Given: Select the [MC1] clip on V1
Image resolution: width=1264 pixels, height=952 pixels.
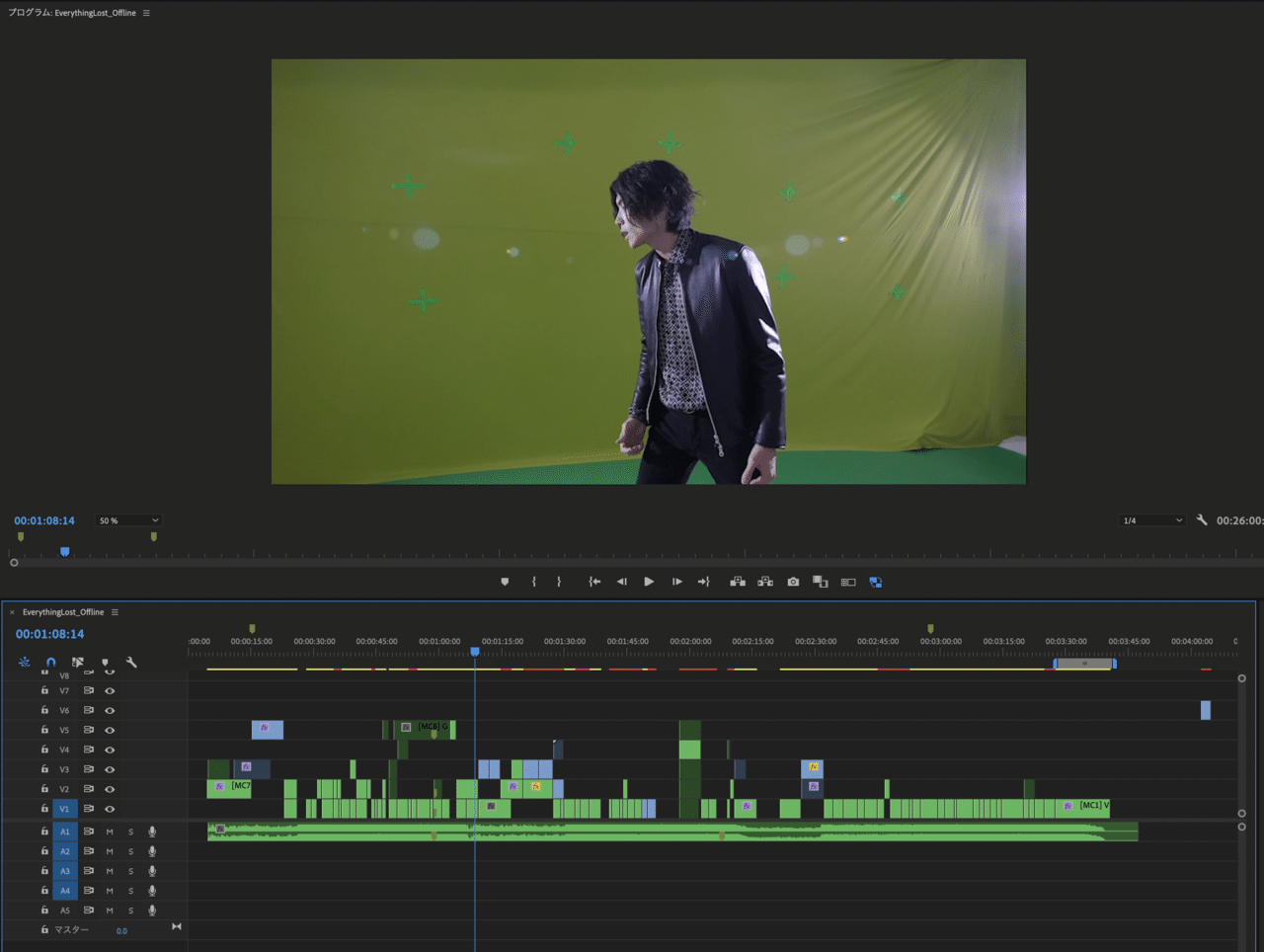Looking at the screenshot, I should [1084, 808].
